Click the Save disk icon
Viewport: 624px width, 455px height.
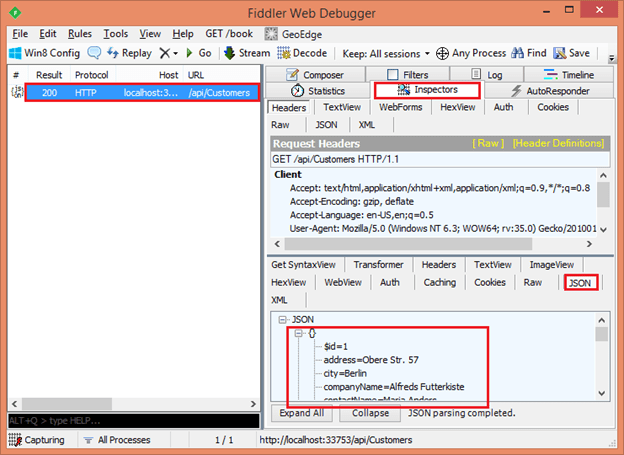(x=560, y=53)
